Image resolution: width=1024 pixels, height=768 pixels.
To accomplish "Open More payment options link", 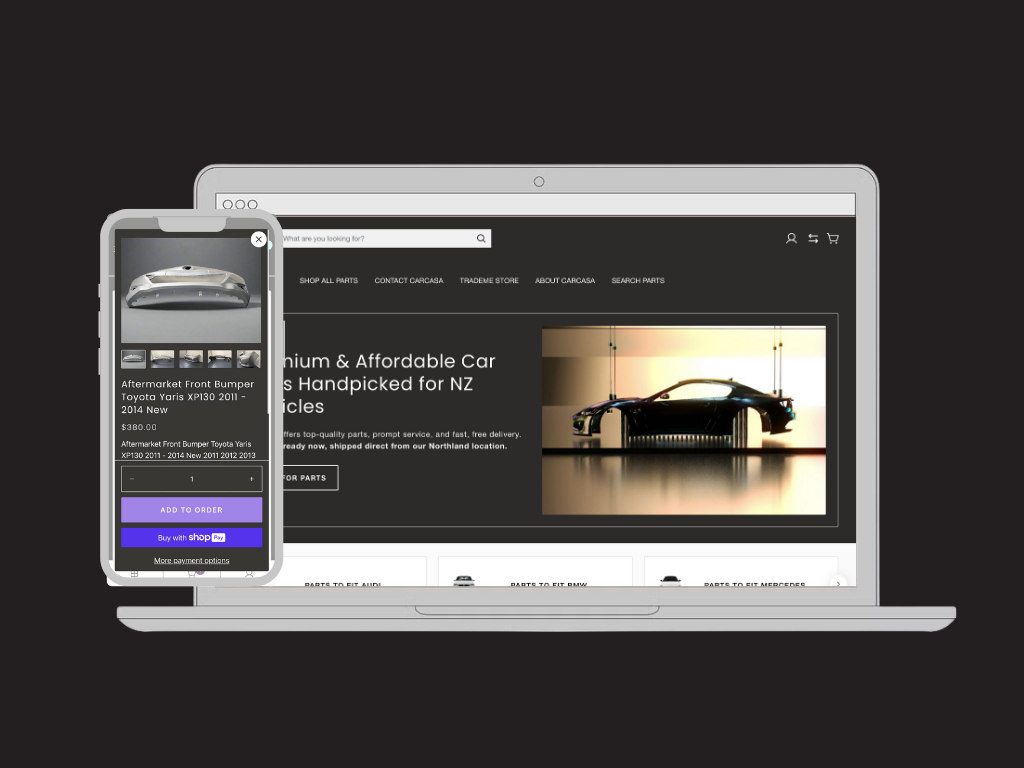I will (x=191, y=560).
